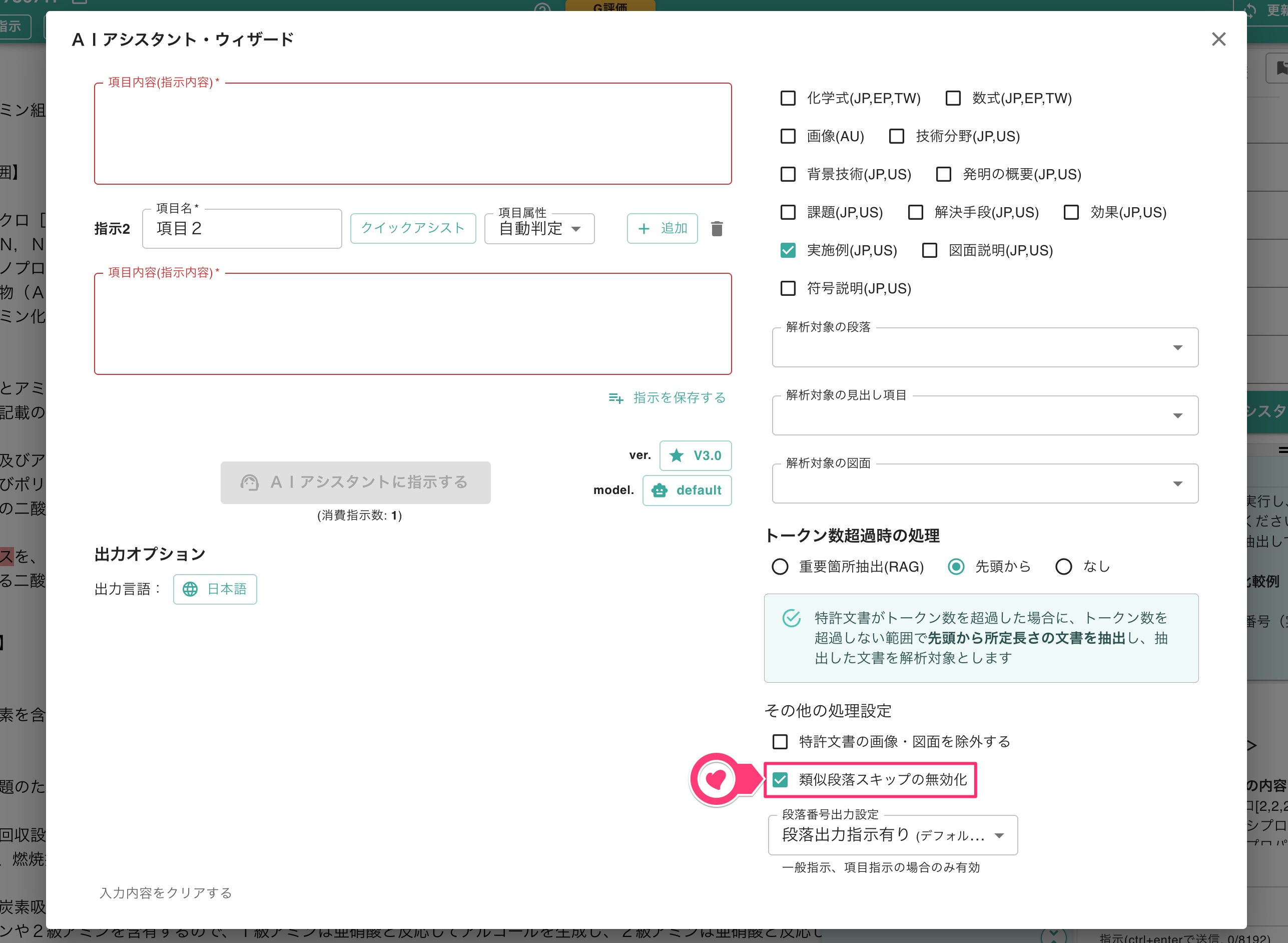This screenshot has height=943, width=1288.
Task: Select the V3.0 version star icon
Action: click(x=677, y=455)
